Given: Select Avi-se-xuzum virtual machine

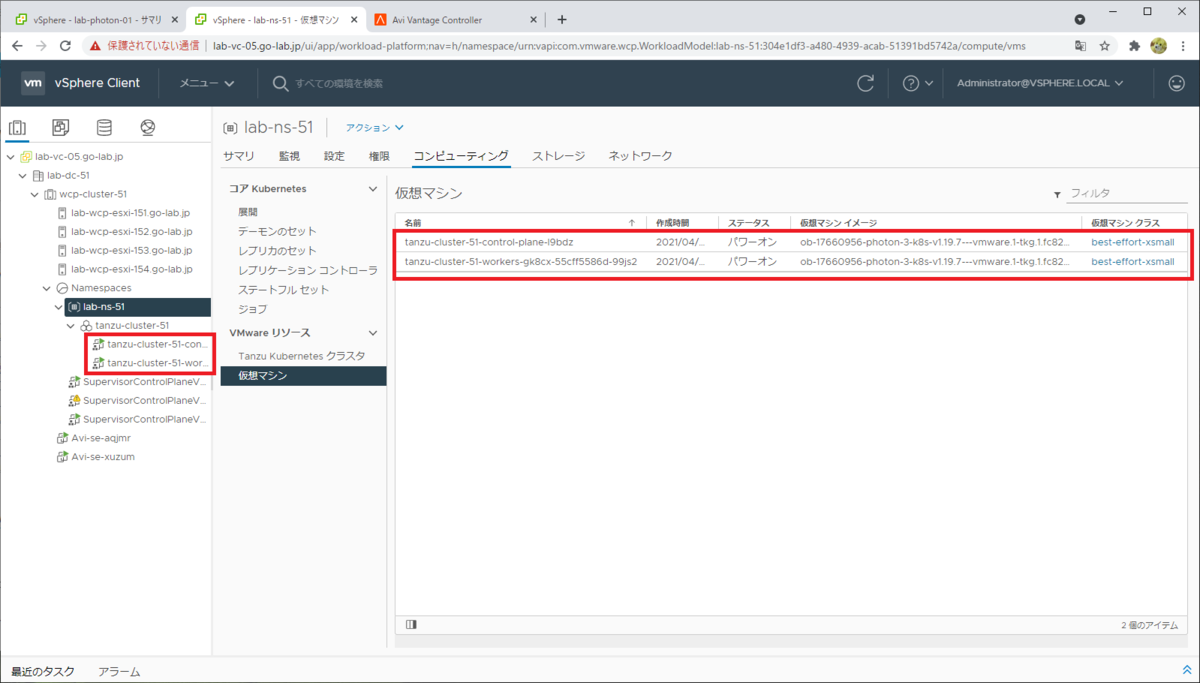Looking at the screenshot, I should tap(102, 457).
